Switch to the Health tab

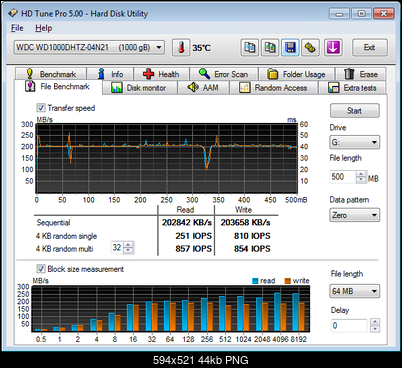coord(162,74)
